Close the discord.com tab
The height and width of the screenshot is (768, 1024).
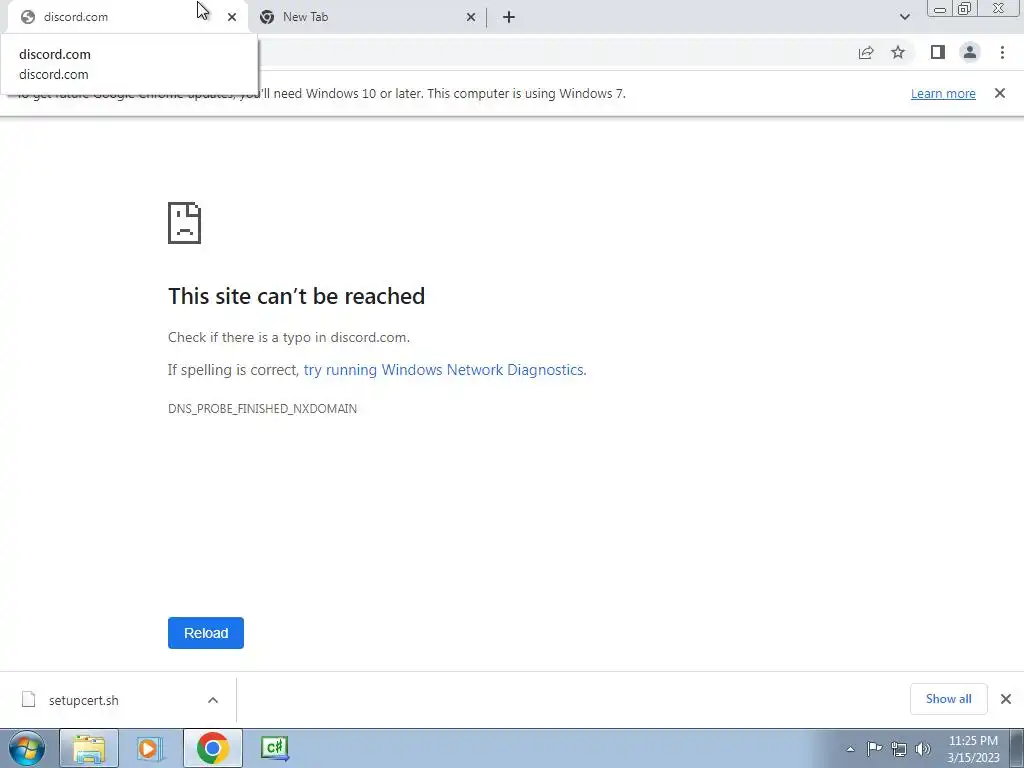coord(232,17)
